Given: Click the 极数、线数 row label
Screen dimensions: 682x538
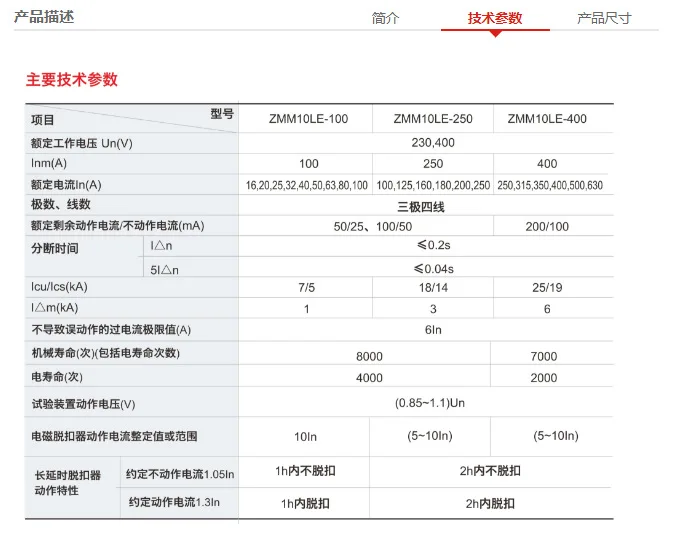Looking at the screenshot, I should tap(60, 204).
